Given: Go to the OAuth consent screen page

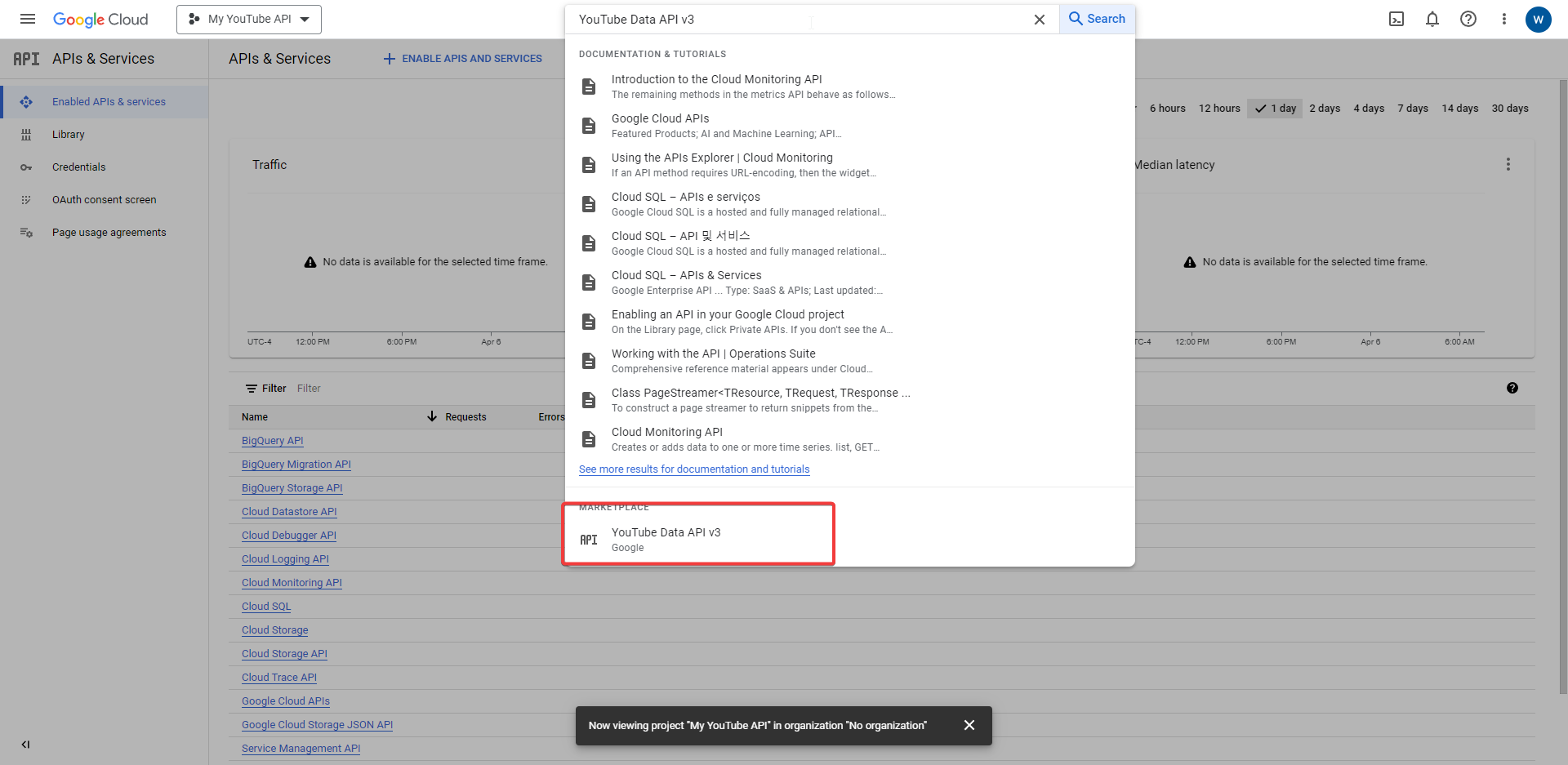Looking at the screenshot, I should 104,199.
